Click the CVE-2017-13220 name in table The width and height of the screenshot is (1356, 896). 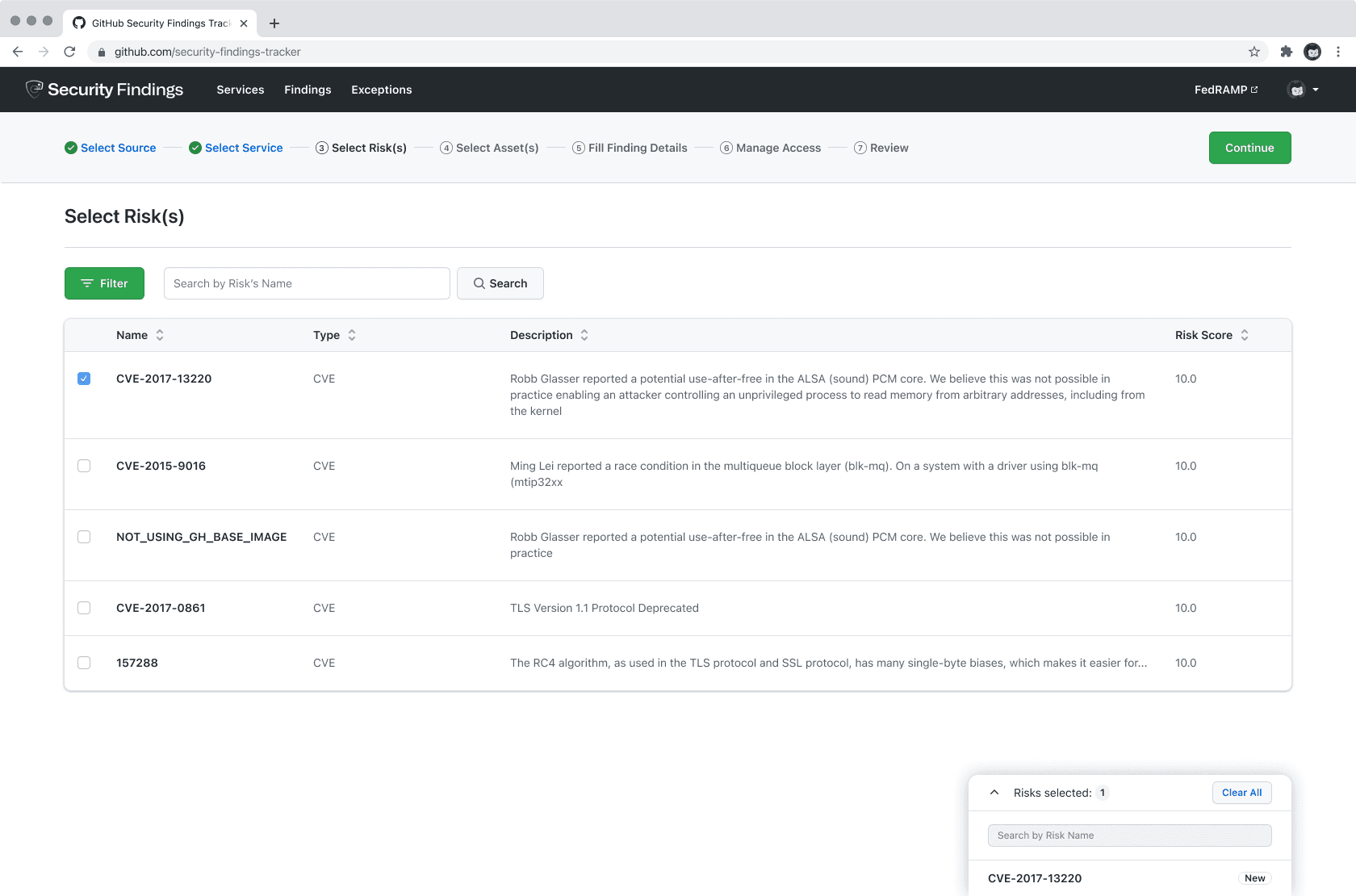tap(164, 379)
